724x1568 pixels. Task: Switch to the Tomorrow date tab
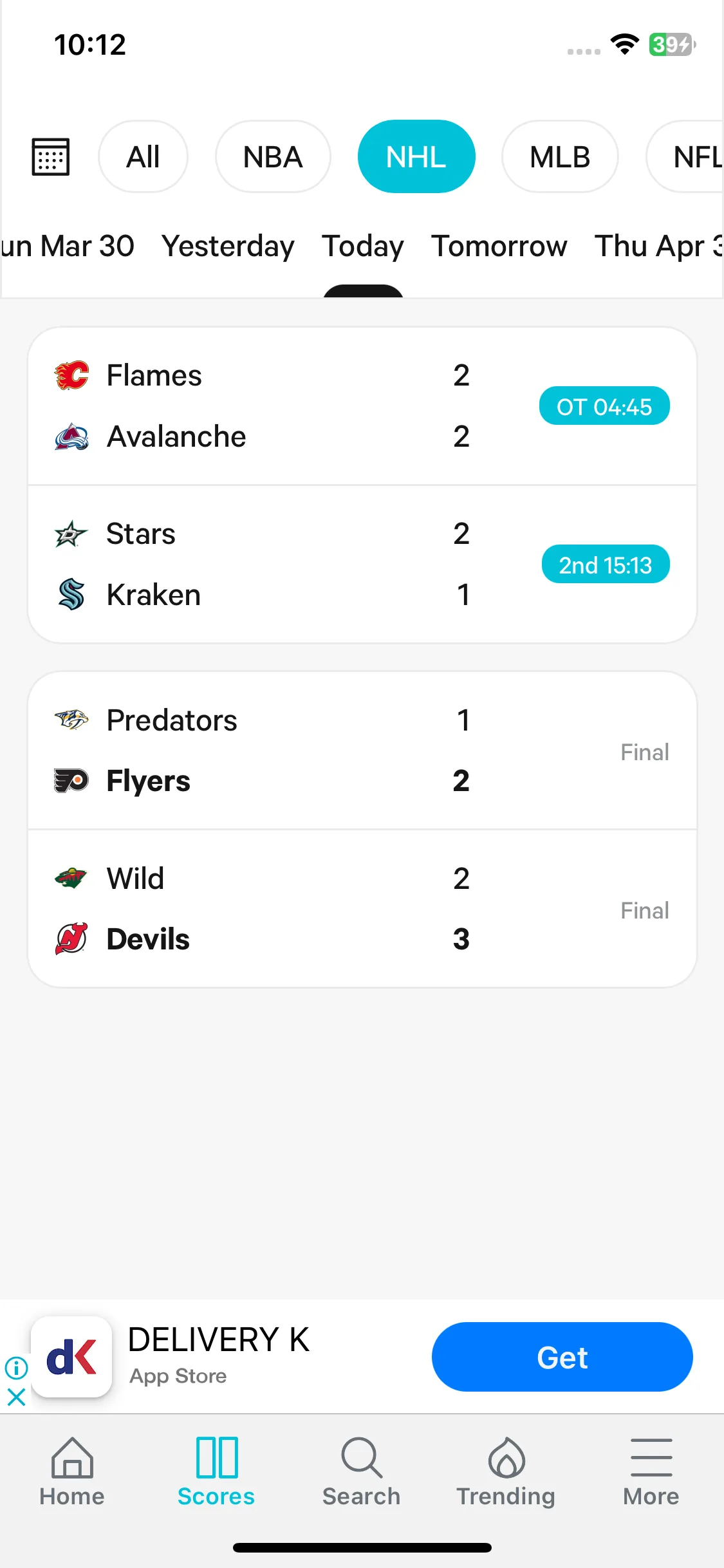(x=499, y=246)
